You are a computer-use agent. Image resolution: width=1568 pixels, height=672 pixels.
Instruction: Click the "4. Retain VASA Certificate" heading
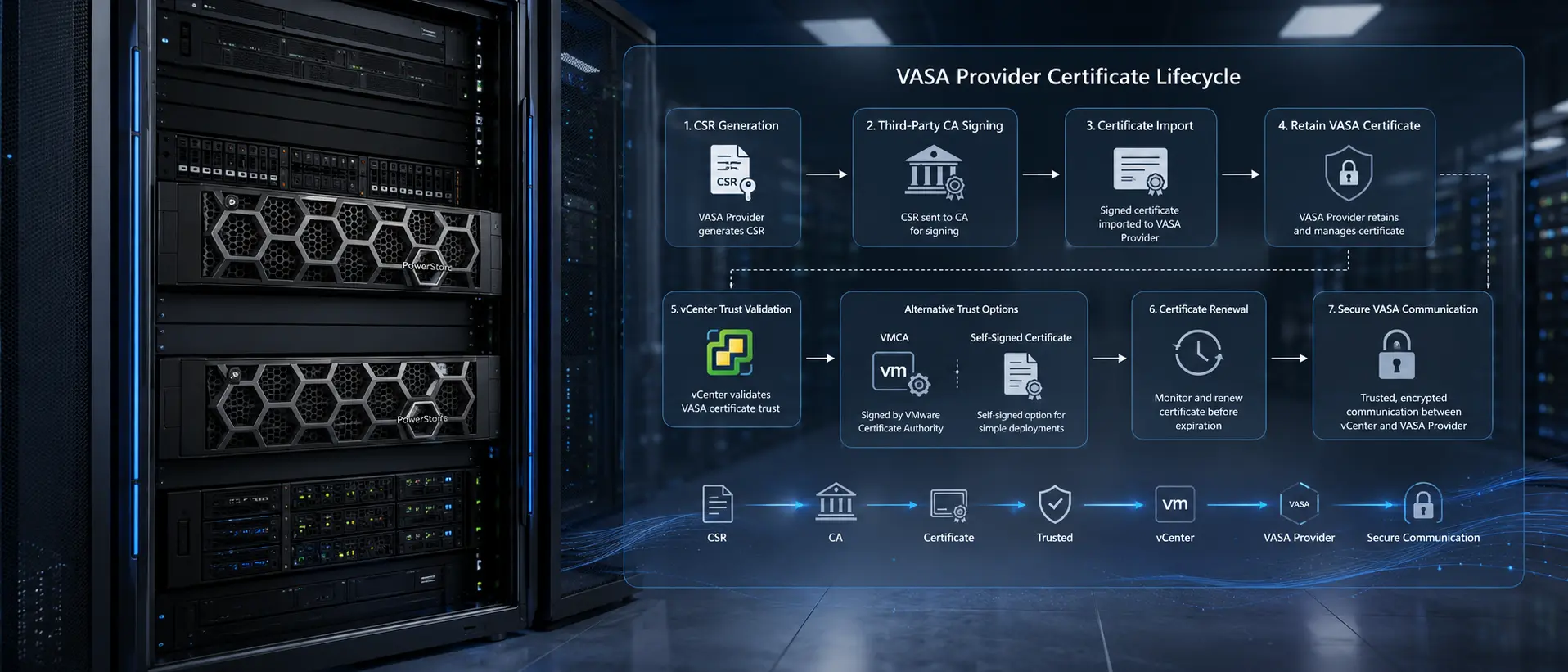click(x=1349, y=126)
